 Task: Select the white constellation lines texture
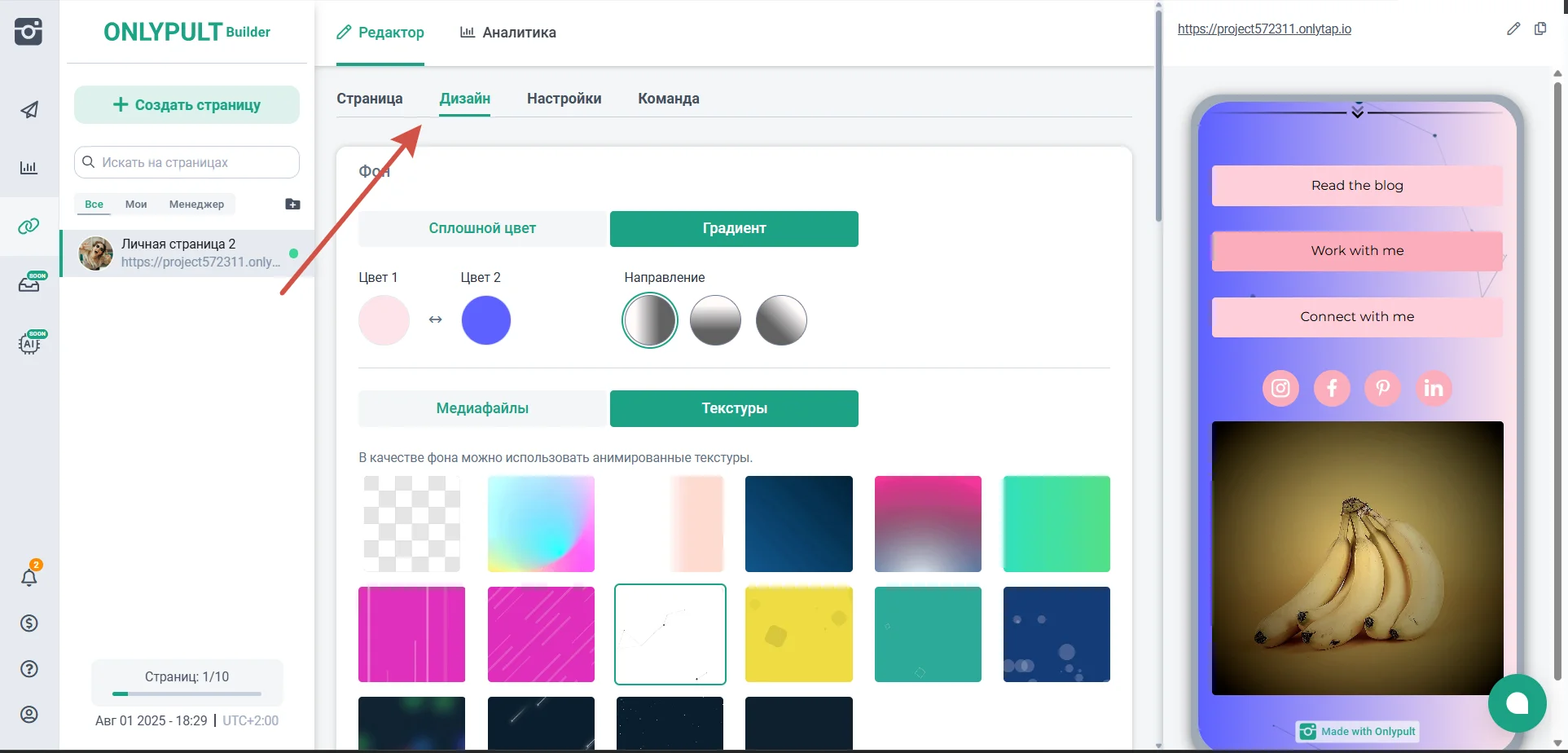(x=670, y=634)
